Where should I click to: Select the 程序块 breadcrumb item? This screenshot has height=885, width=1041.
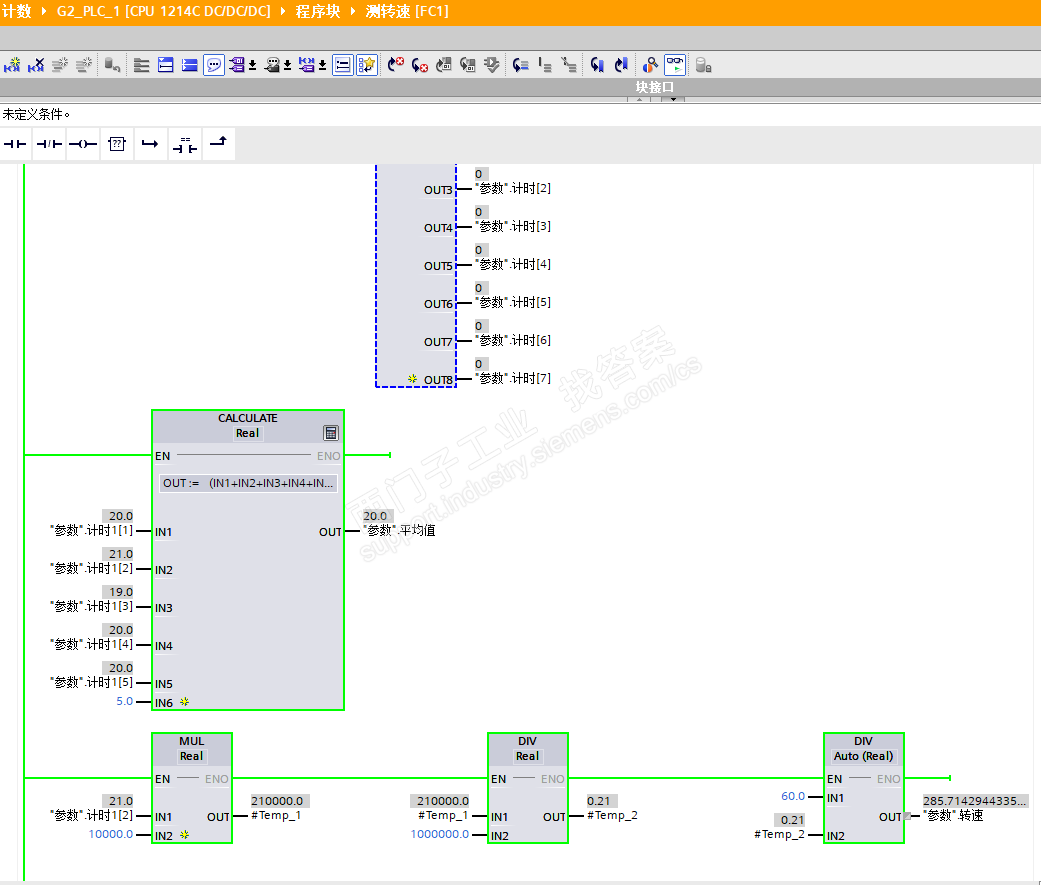coord(317,11)
